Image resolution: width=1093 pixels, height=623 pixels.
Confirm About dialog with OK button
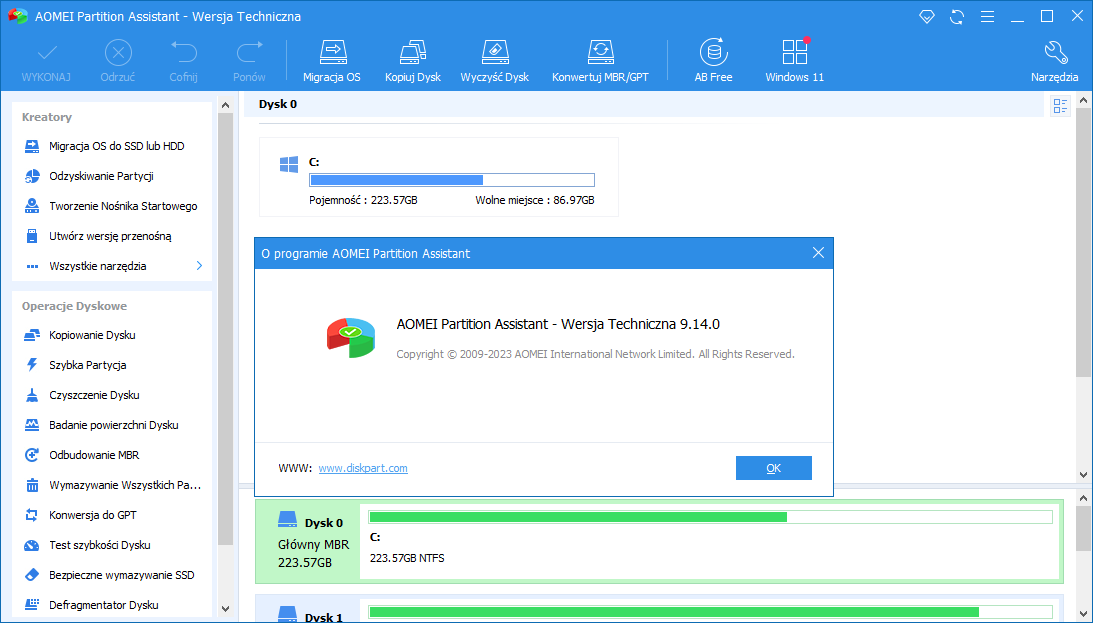coord(774,468)
